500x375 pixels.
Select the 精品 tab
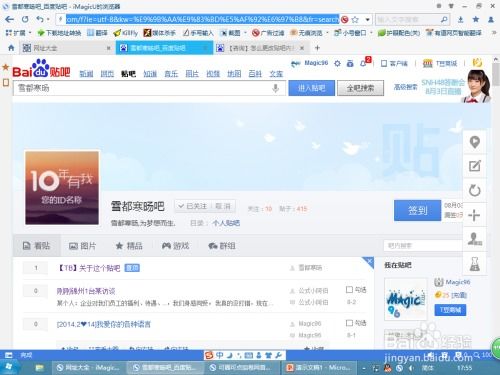pos(129,246)
